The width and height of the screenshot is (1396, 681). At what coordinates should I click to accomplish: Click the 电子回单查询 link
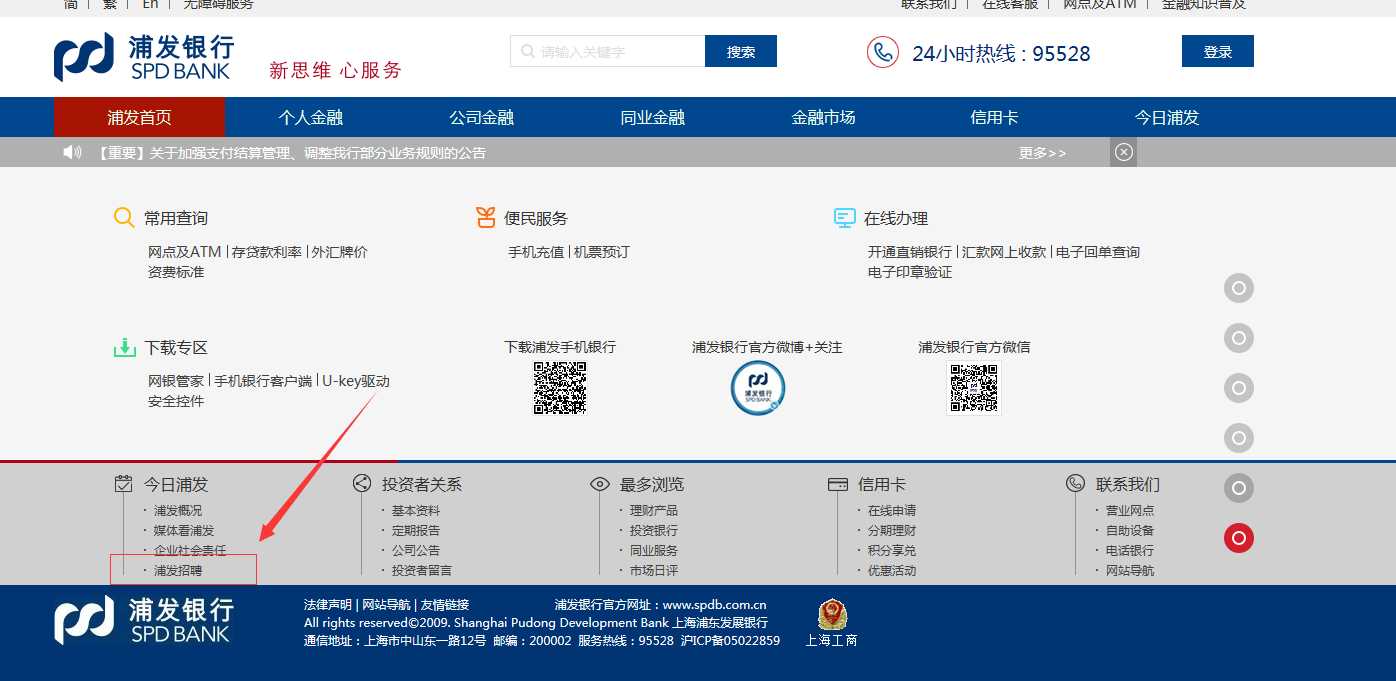[1098, 252]
